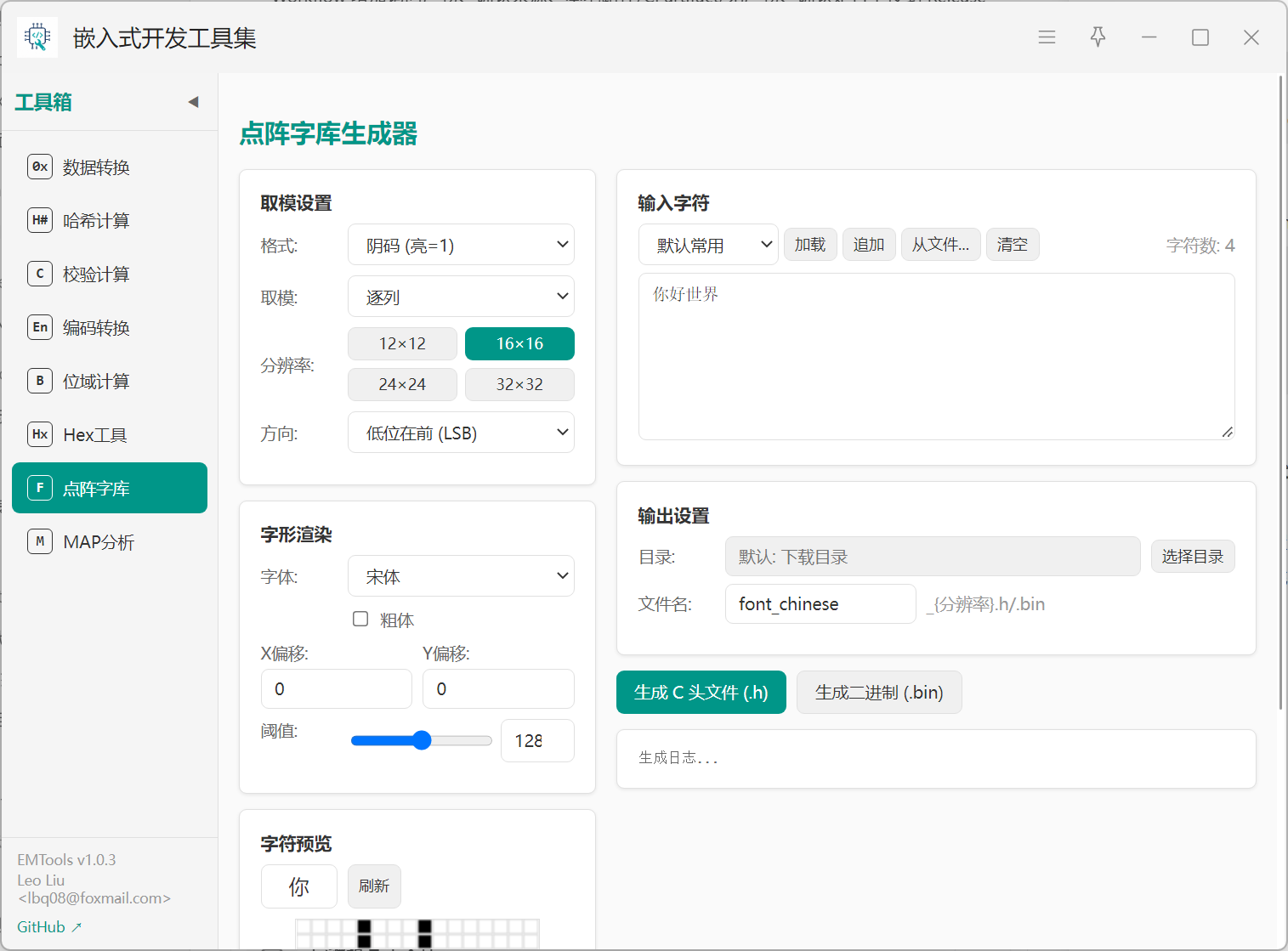
Task: Open the hamburger menu in title bar
Action: [1047, 37]
